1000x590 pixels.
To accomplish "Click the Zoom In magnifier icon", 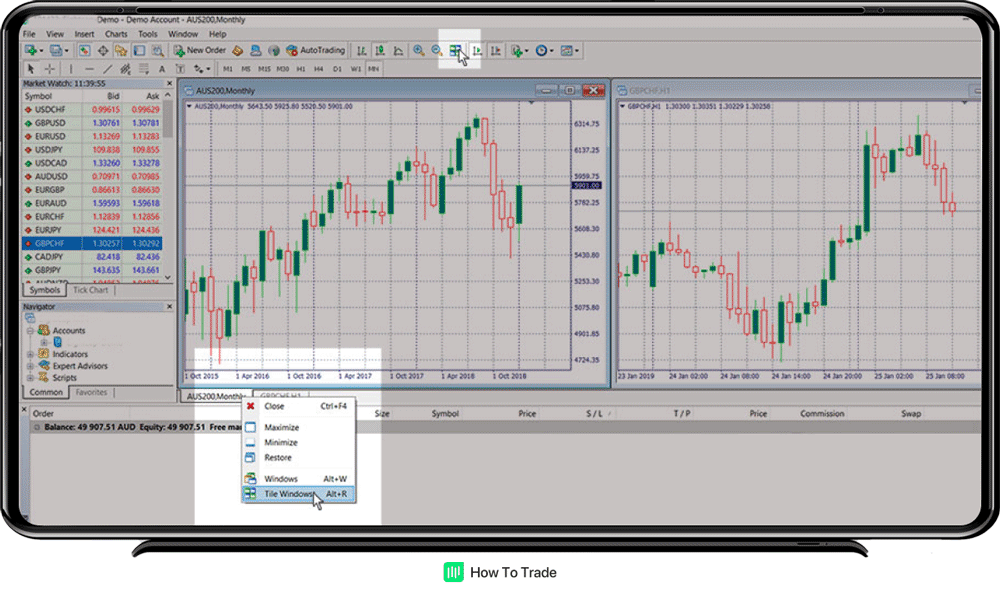I will pyautogui.click(x=419, y=50).
